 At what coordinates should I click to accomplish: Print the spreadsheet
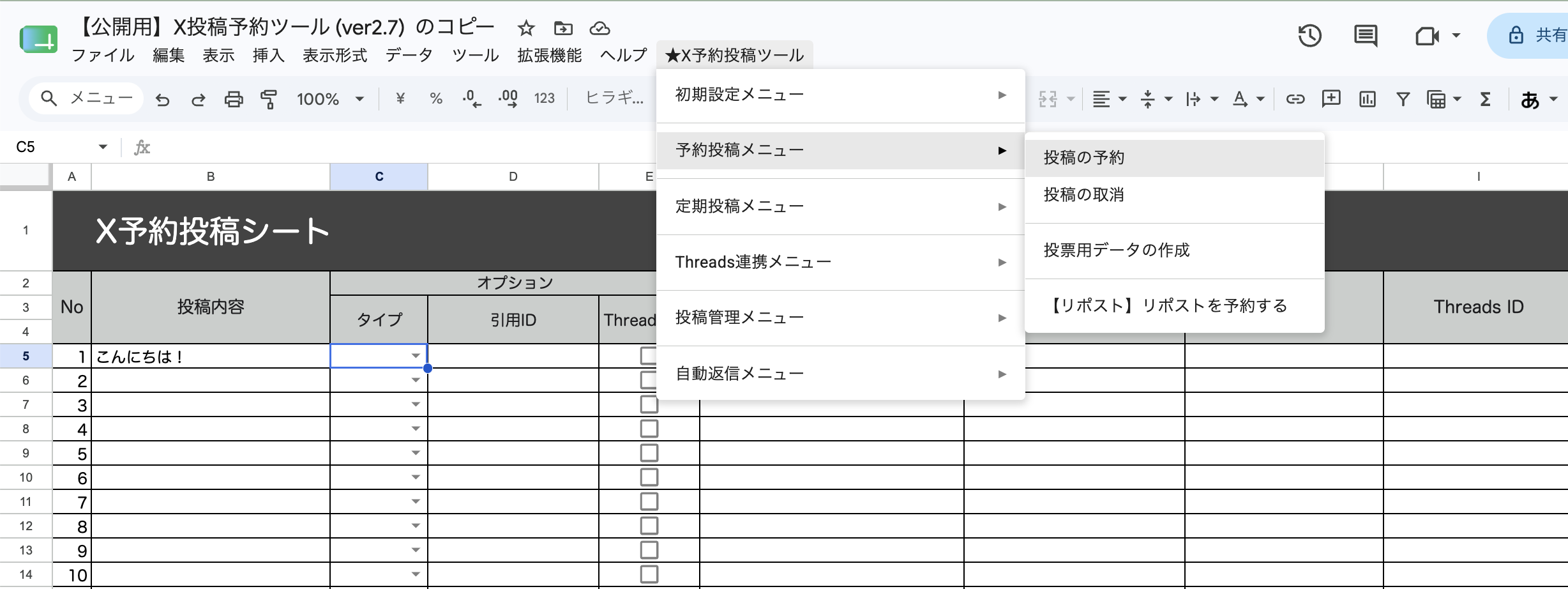[234, 99]
